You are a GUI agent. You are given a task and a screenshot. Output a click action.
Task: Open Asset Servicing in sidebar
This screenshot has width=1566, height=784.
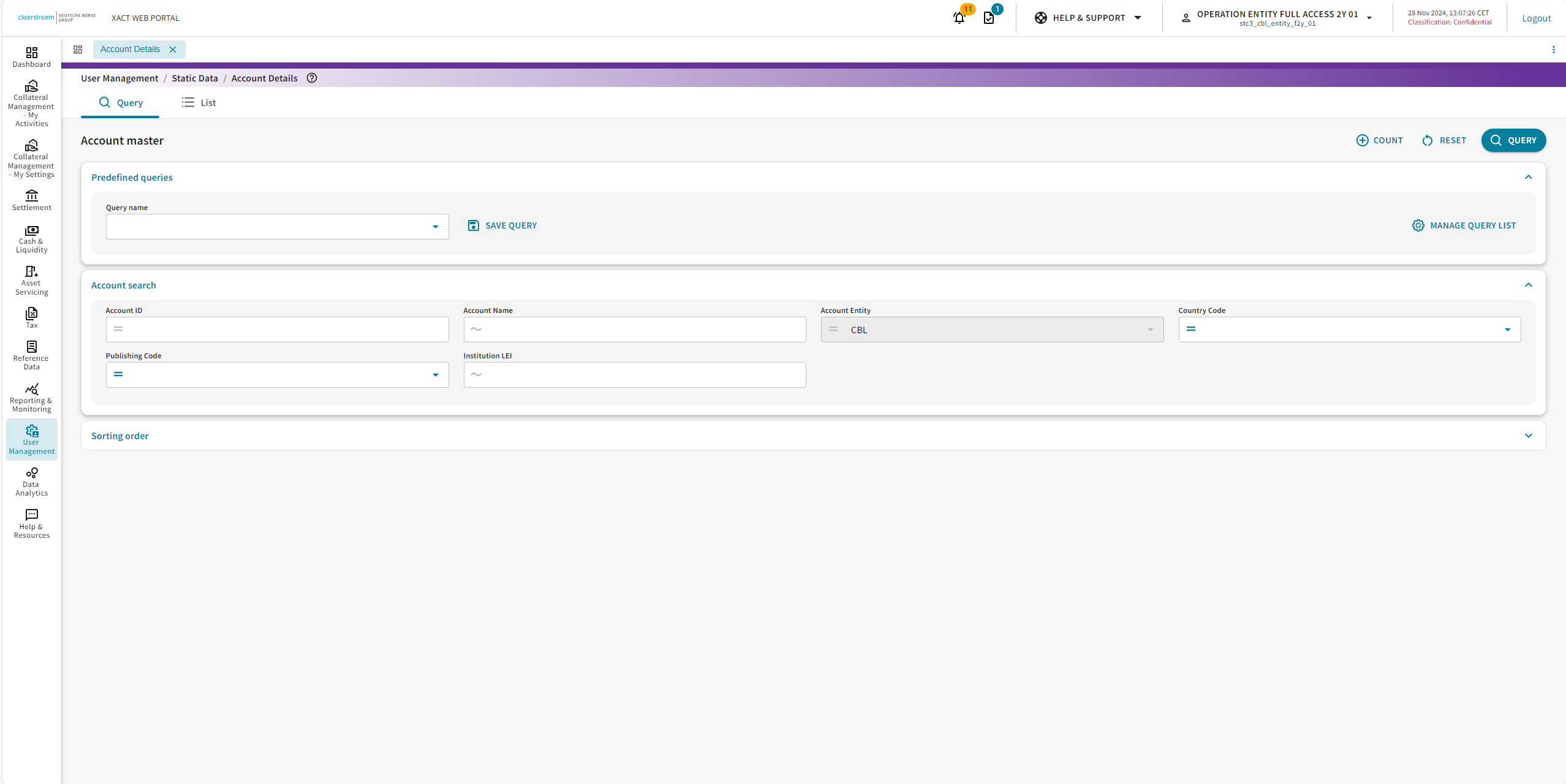tap(31, 281)
